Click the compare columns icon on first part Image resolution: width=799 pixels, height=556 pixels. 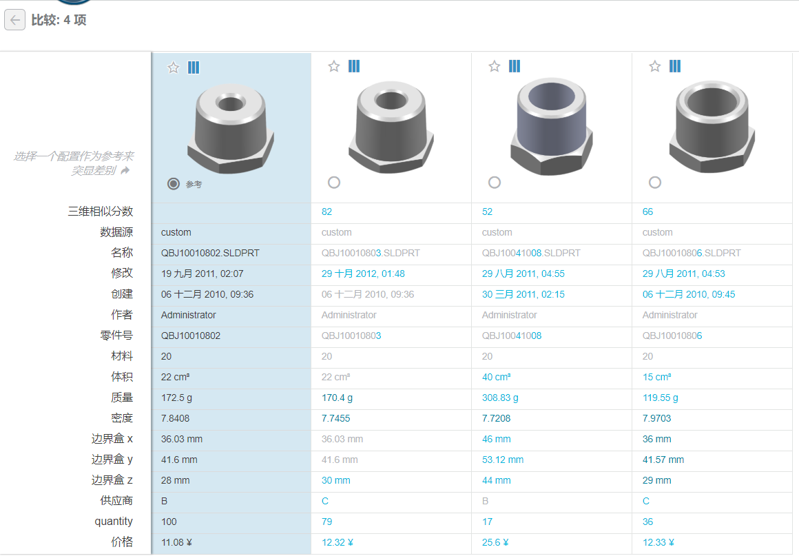point(194,67)
